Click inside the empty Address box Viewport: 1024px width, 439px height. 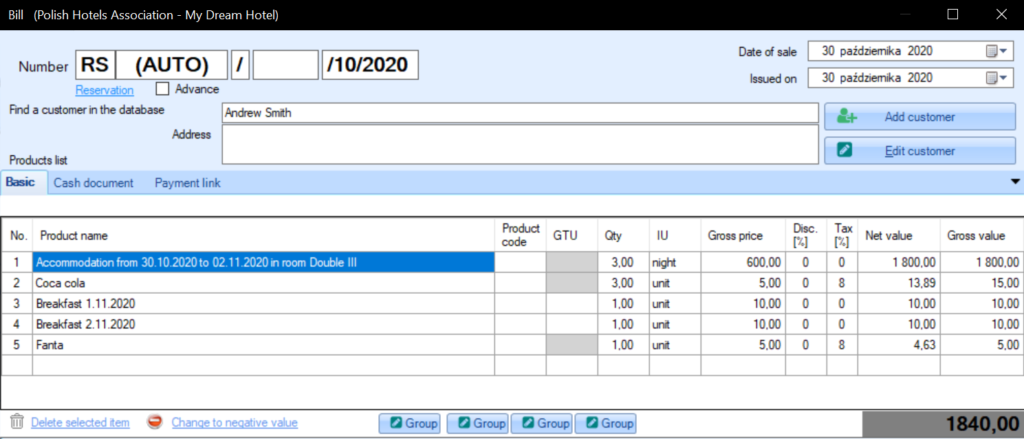[x=520, y=144]
